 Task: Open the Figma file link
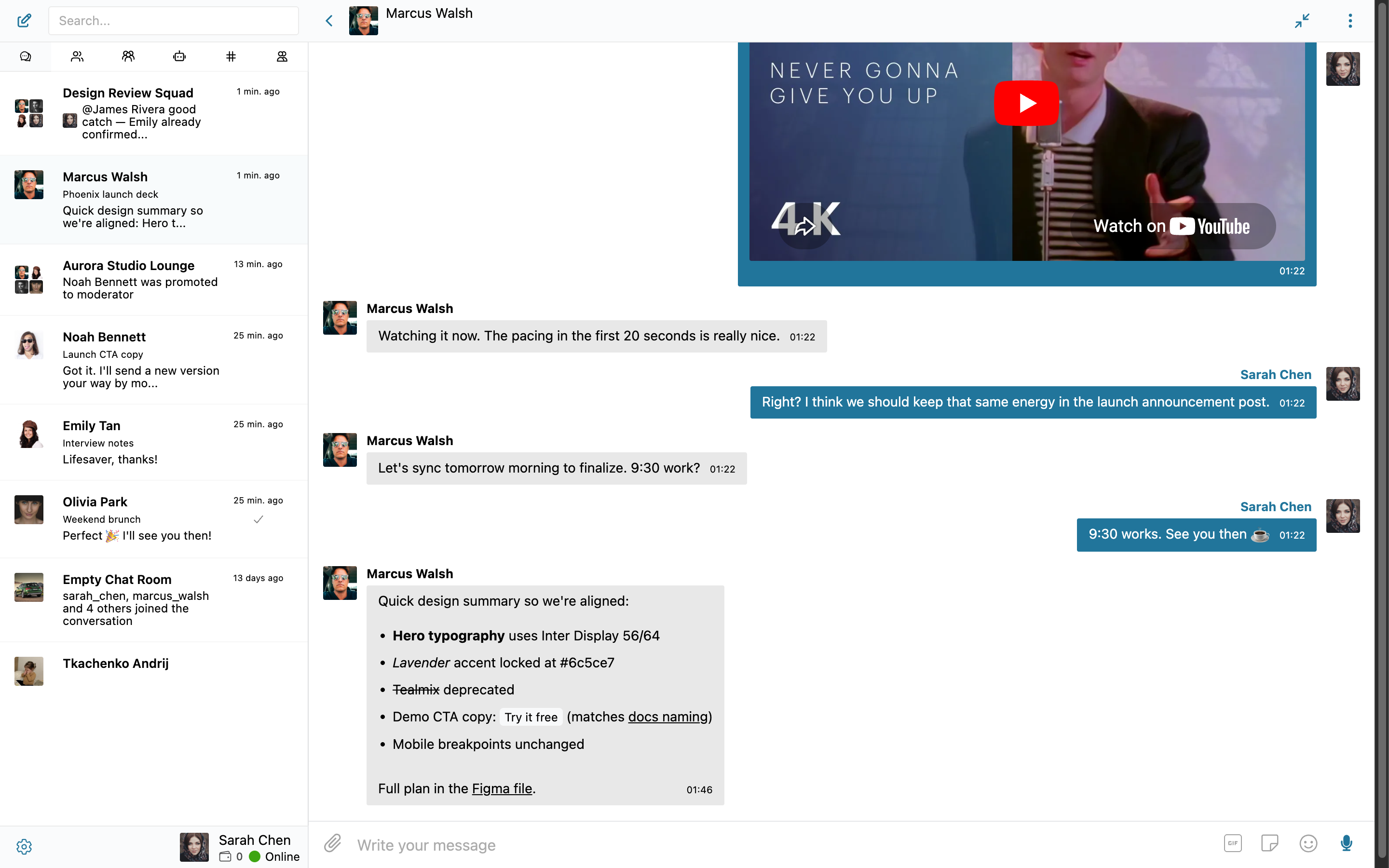click(x=502, y=788)
